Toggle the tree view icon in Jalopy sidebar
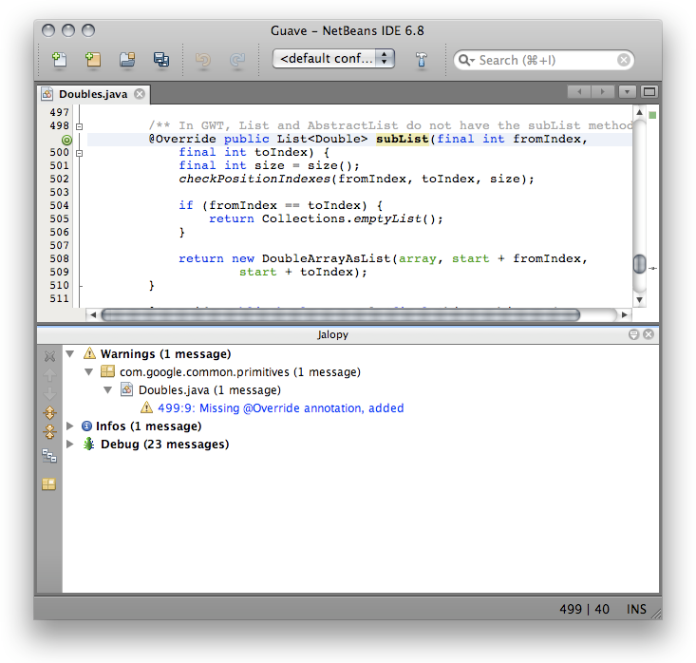Viewport: 696px width, 663px height. pos(49,456)
